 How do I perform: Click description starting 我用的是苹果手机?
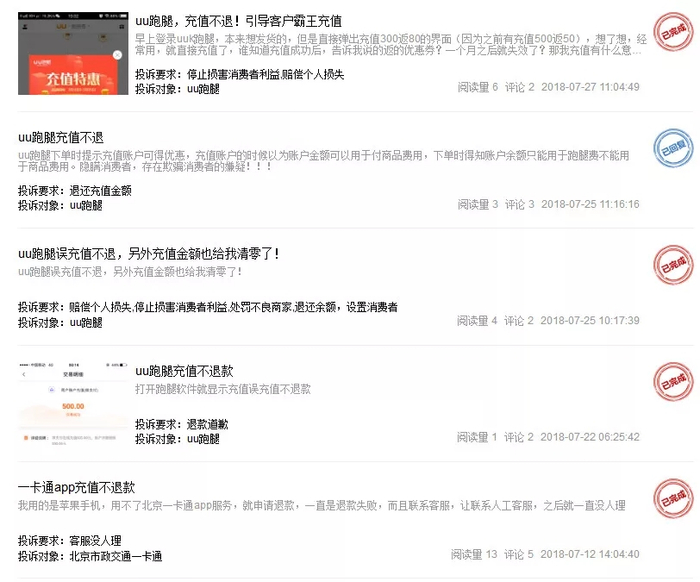click(321, 505)
